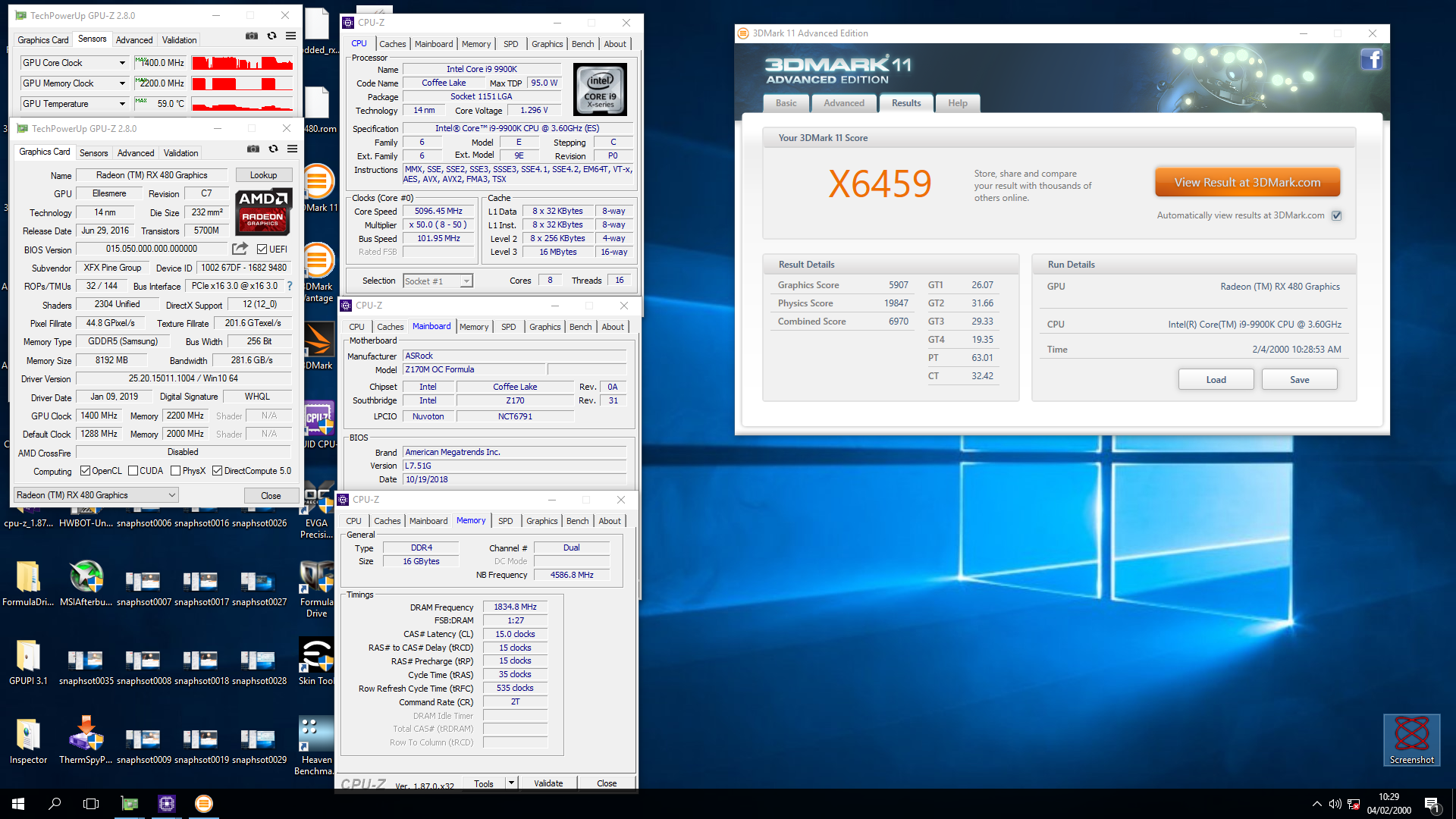Open the Screenshot desktop shortcut

click(x=1411, y=739)
